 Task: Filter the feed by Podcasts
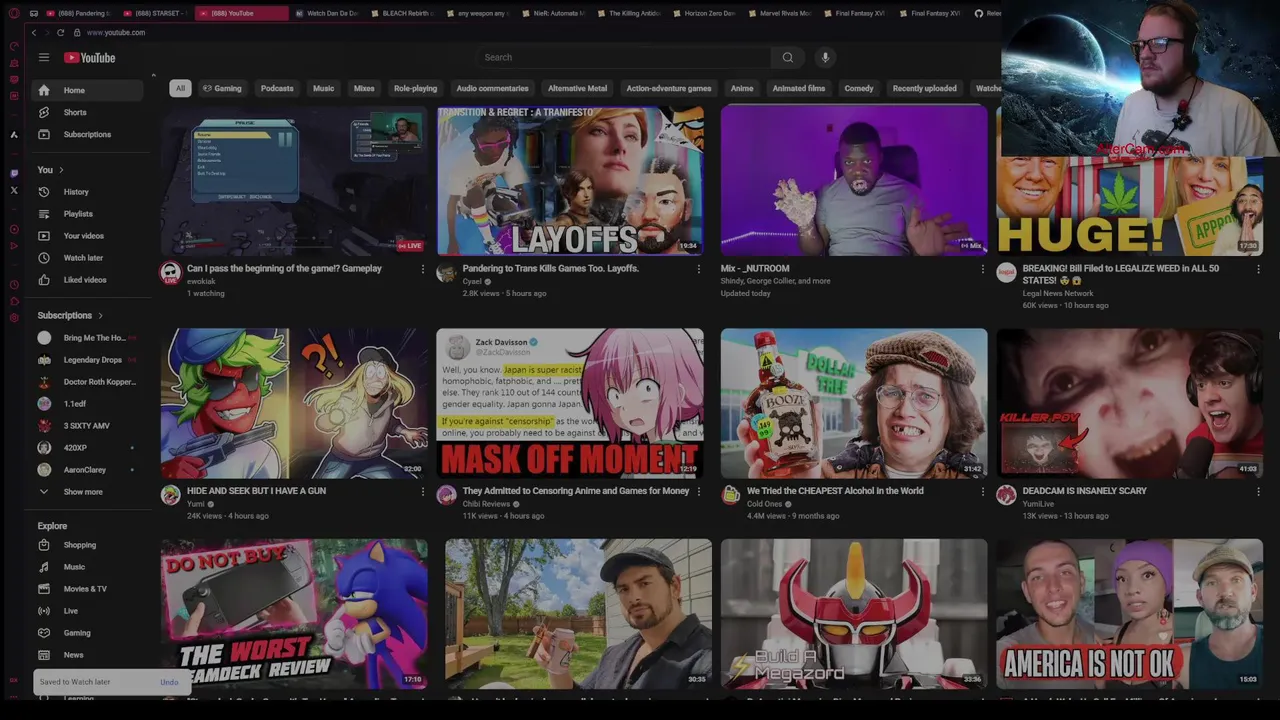click(277, 89)
